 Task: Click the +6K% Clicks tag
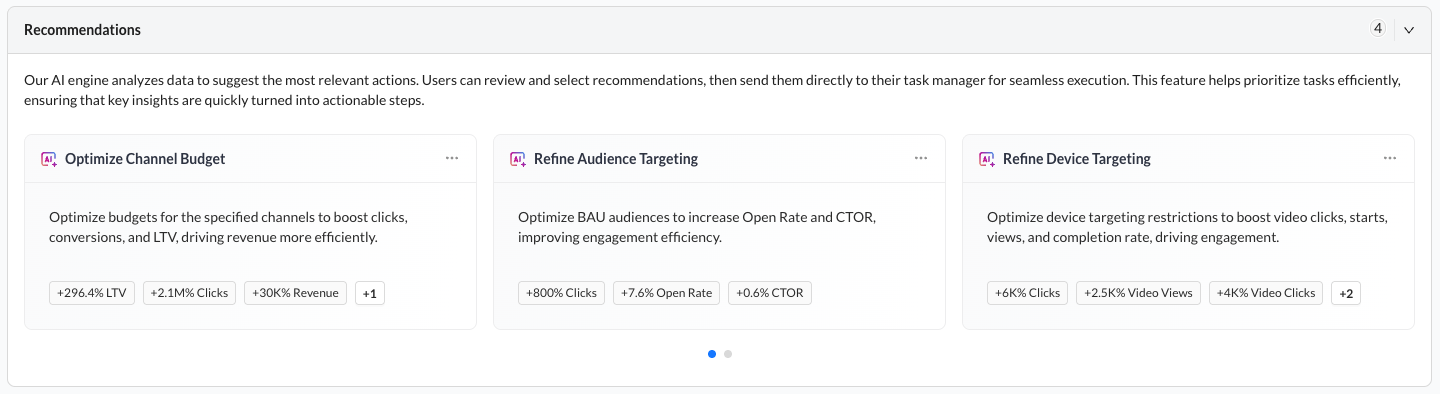click(x=1027, y=293)
